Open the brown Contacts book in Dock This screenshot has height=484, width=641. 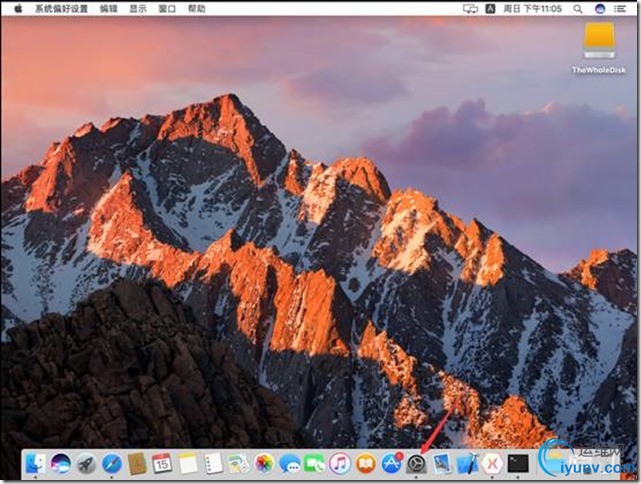tap(137, 464)
